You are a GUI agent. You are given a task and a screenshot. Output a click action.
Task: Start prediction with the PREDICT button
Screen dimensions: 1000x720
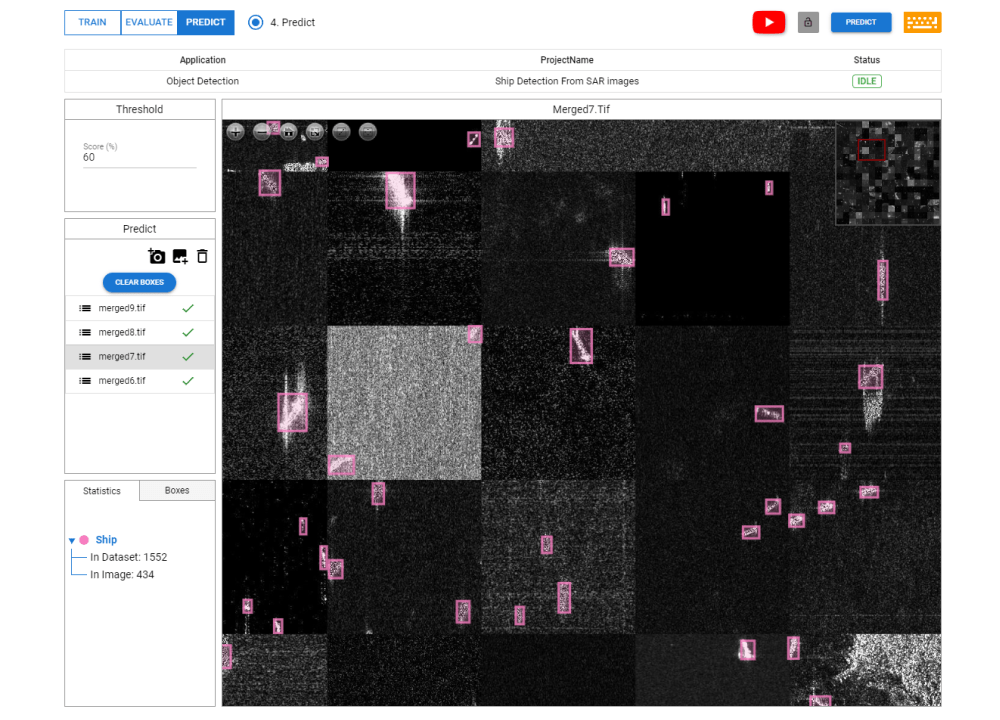point(860,22)
